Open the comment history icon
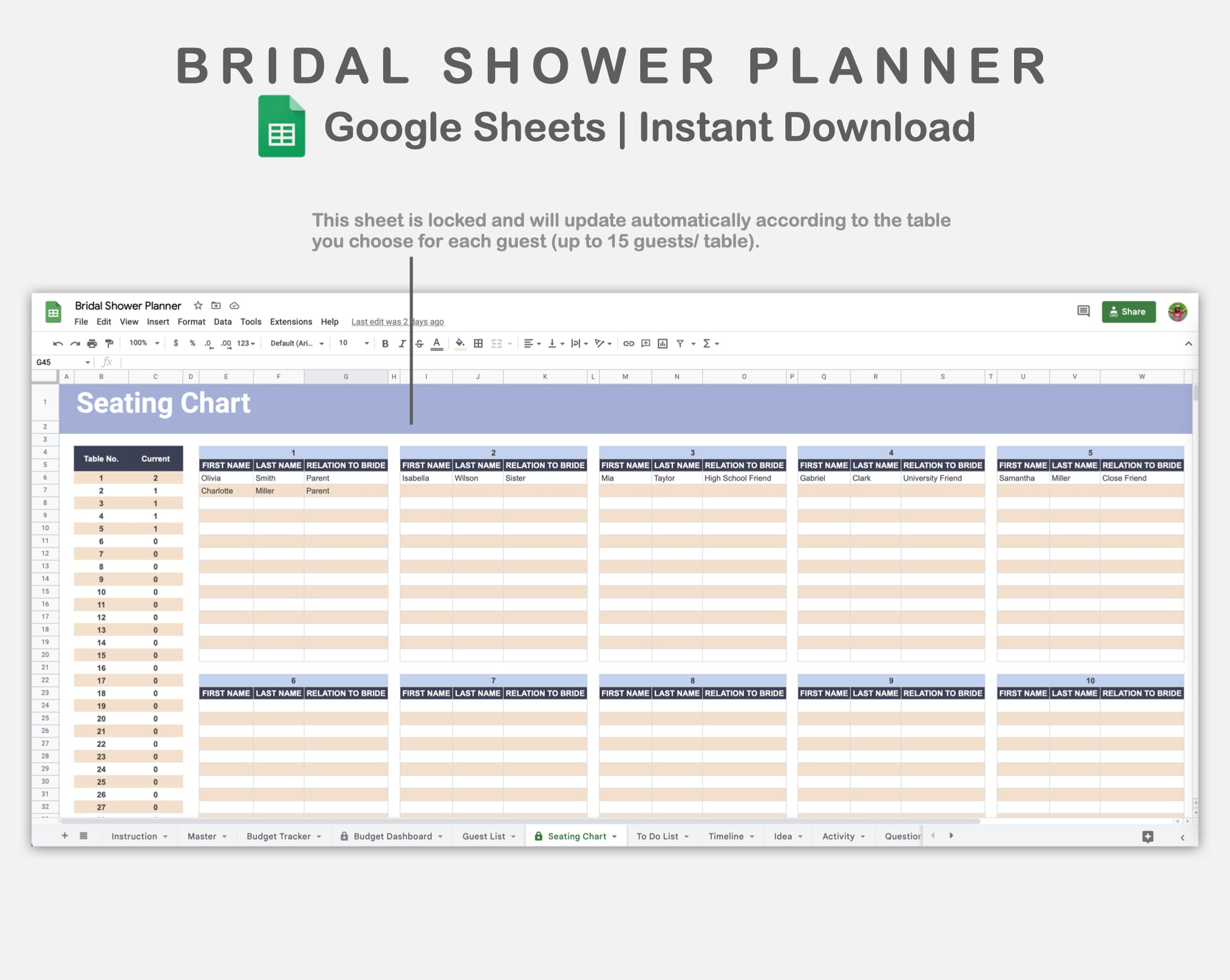1230x980 pixels. (1083, 311)
